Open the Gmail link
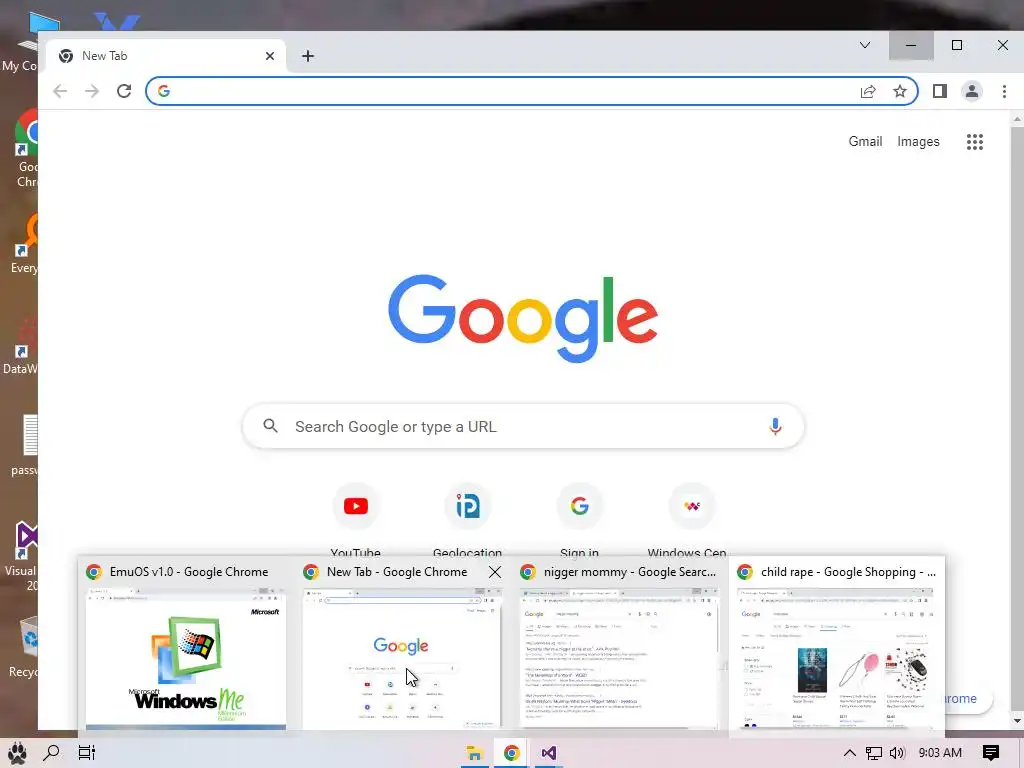Screen dimensions: 1024x768 [865, 142]
